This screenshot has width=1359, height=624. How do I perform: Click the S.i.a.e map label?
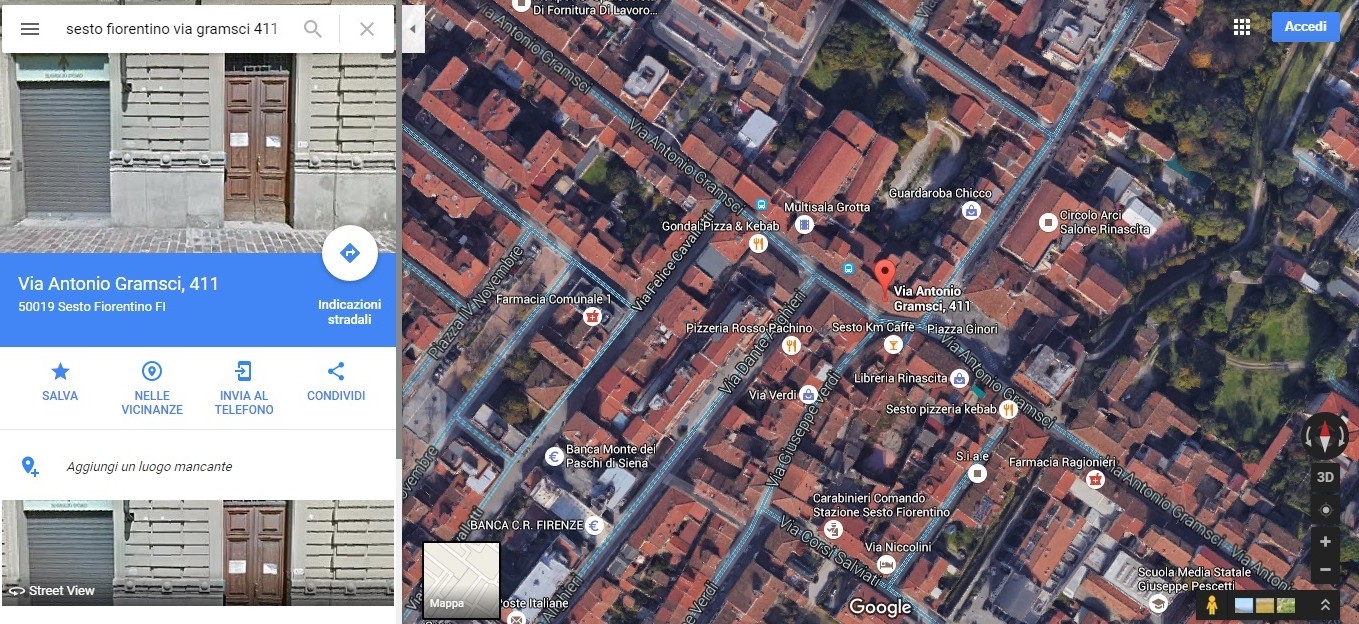tap(972, 456)
